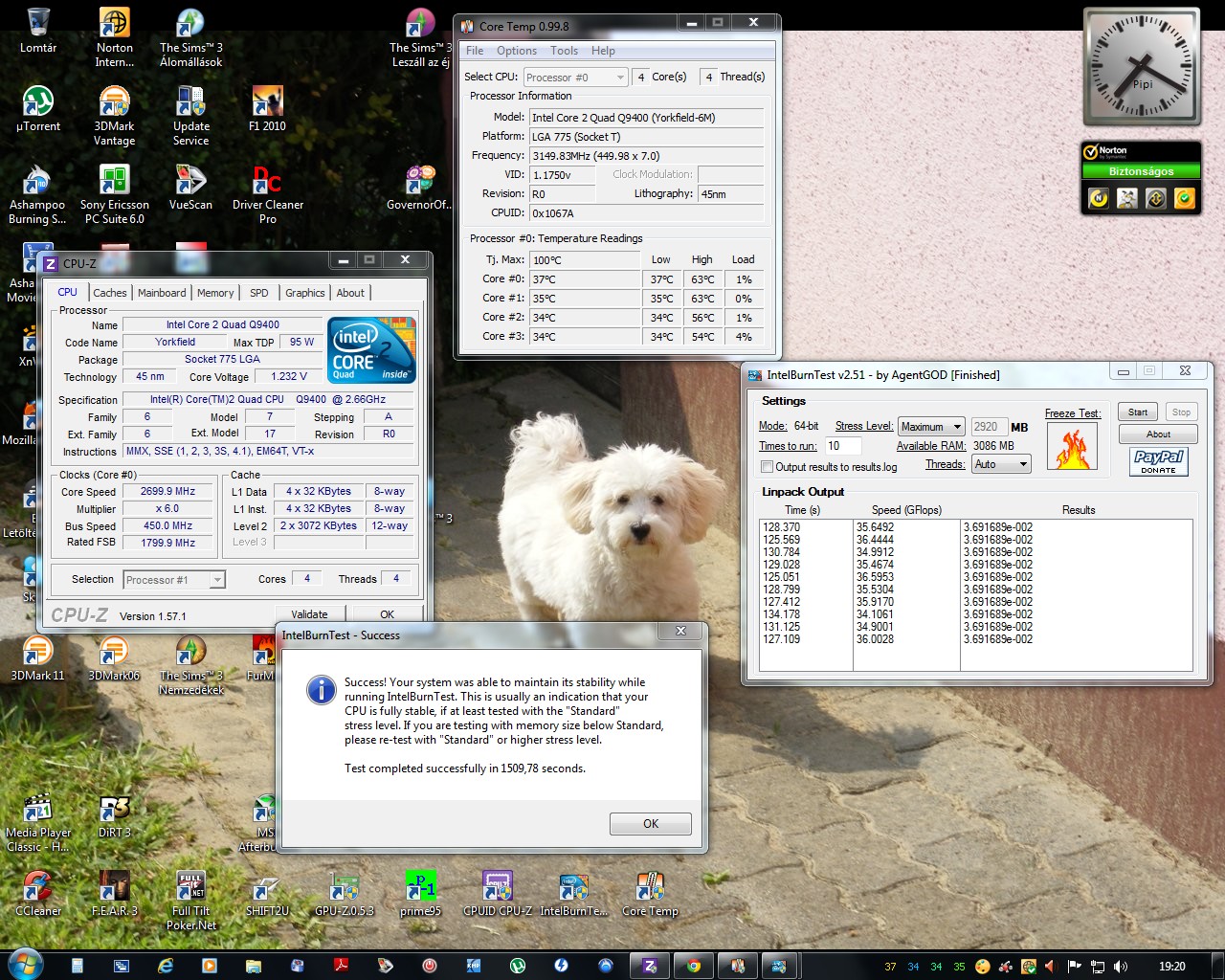Launch VueScan desktop shortcut
1225x980 pixels.
click(191, 186)
